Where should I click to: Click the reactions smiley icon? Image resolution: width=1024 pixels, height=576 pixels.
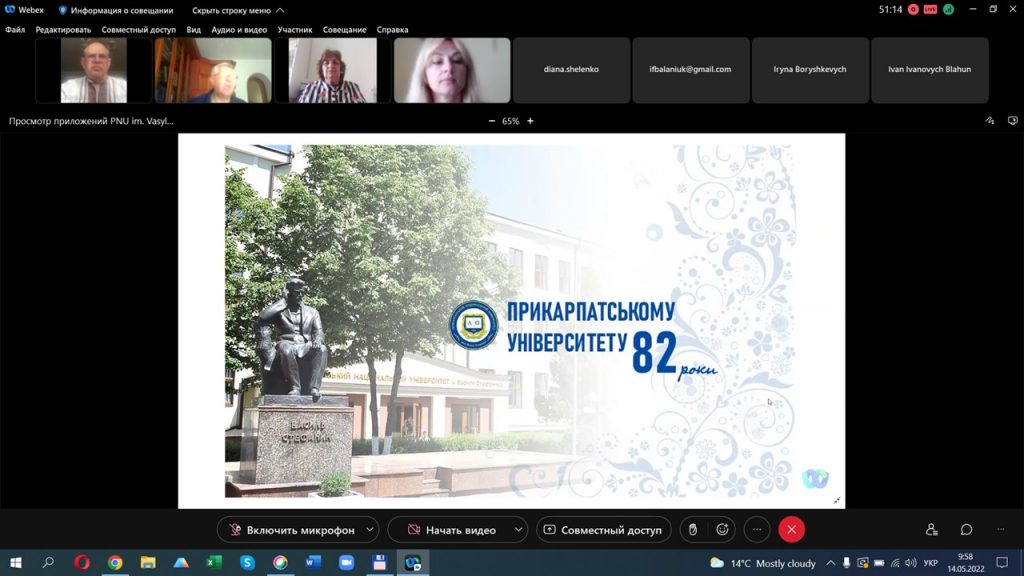[722, 529]
